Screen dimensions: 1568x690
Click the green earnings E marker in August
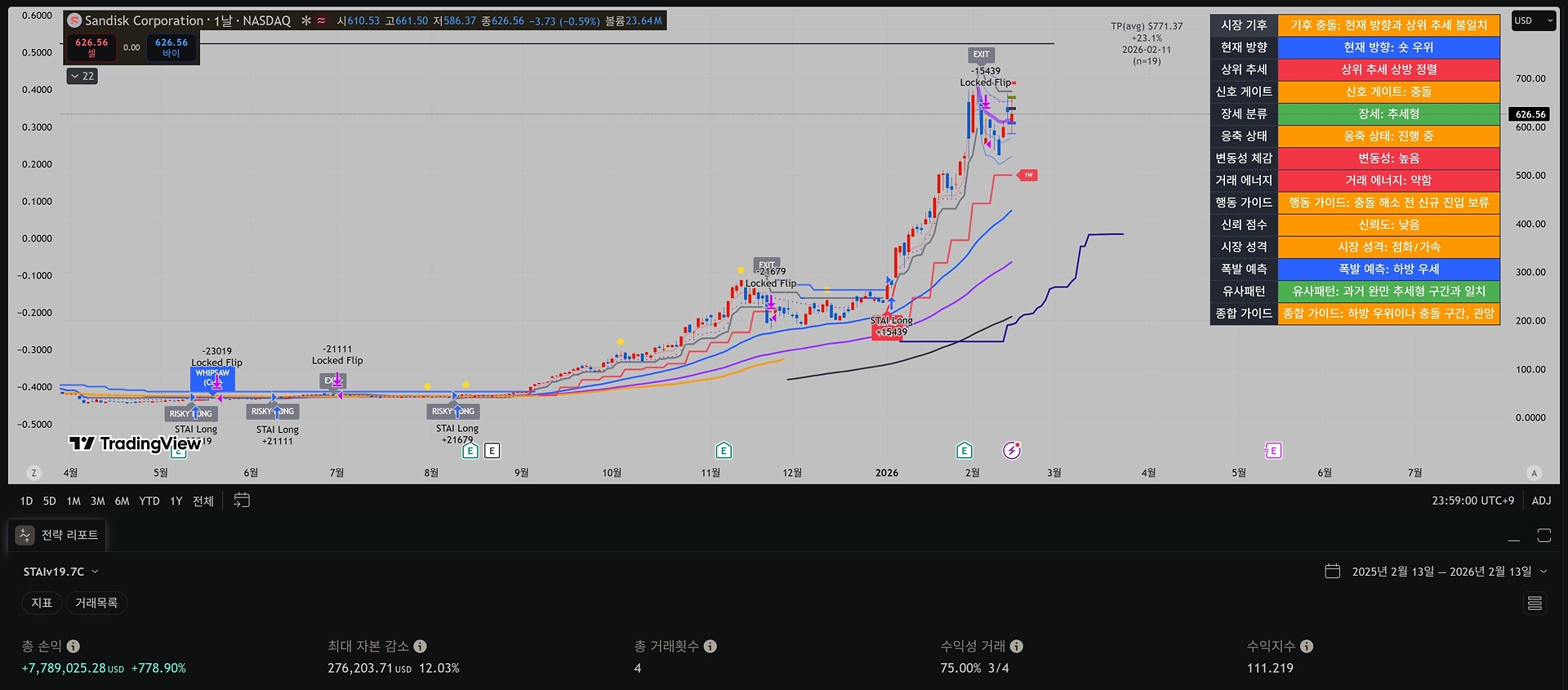click(x=470, y=451)
